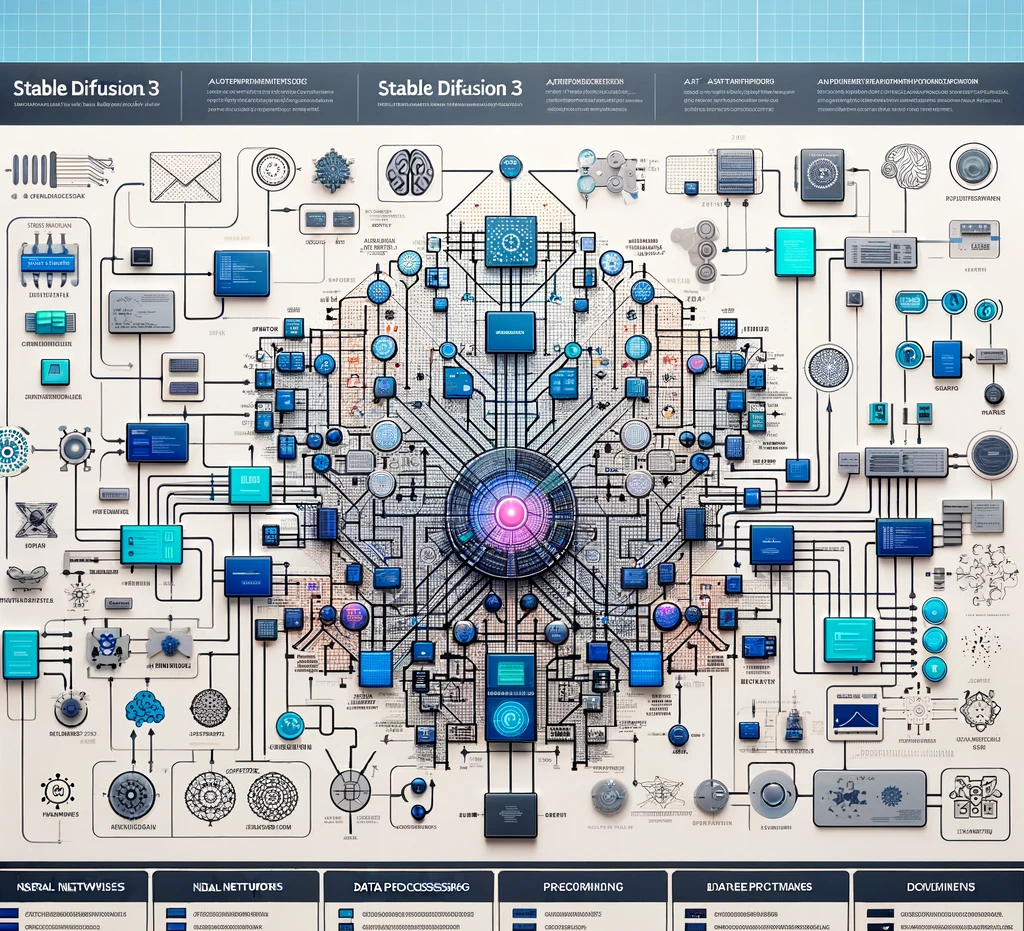Select the gray brain icon

tap(409, 172)
